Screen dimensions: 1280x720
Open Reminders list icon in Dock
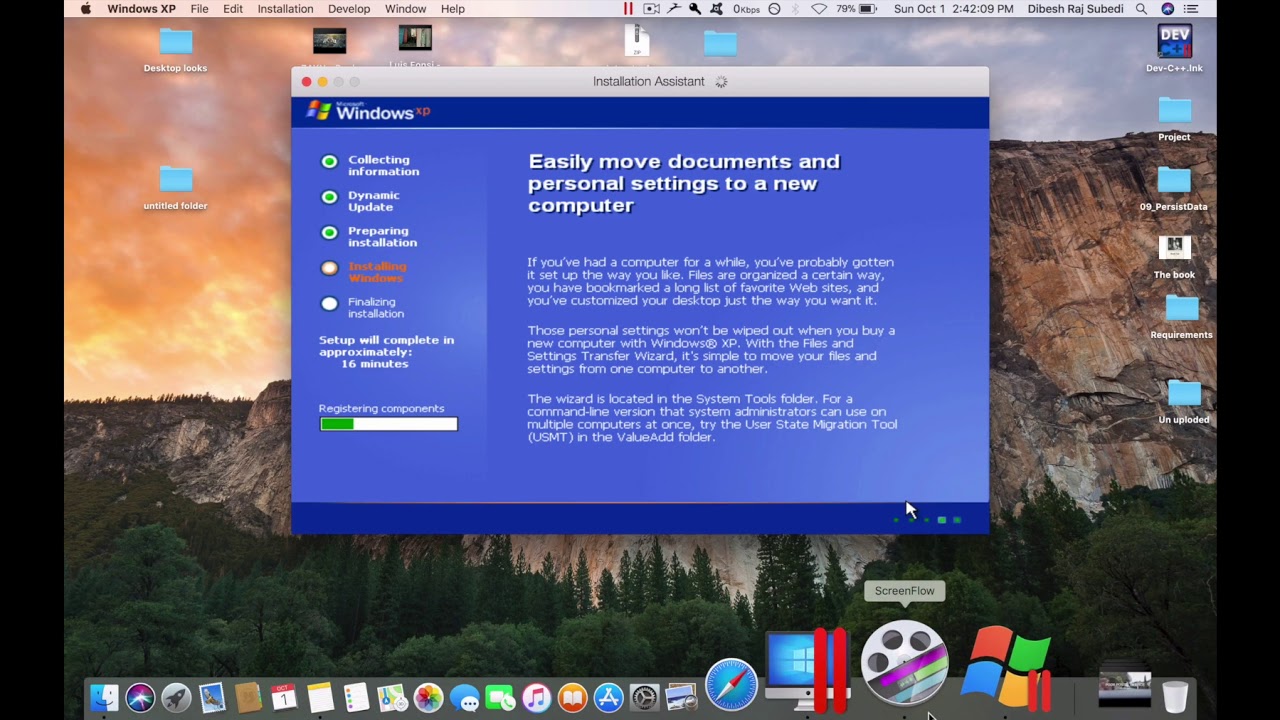pyautogui.click(x=356, y=697)
